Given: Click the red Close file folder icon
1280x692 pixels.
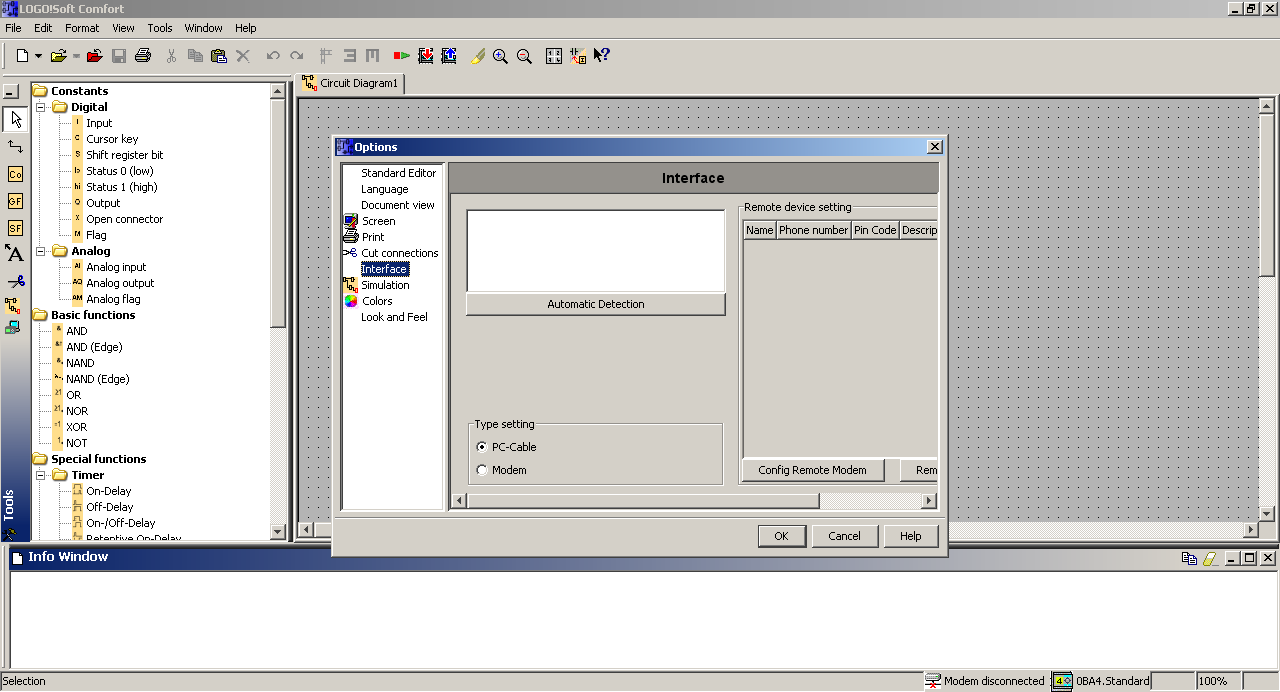Looking at the screenshot, I should coord(94,56).
